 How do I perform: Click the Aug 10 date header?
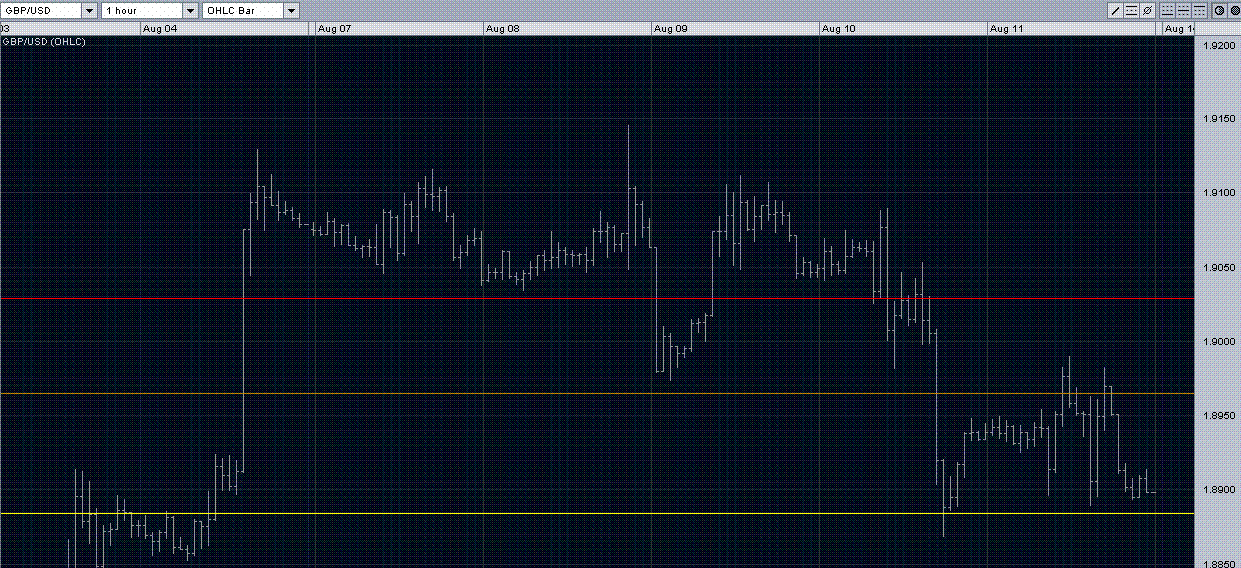pyautogui.click(x=838, y=29)
